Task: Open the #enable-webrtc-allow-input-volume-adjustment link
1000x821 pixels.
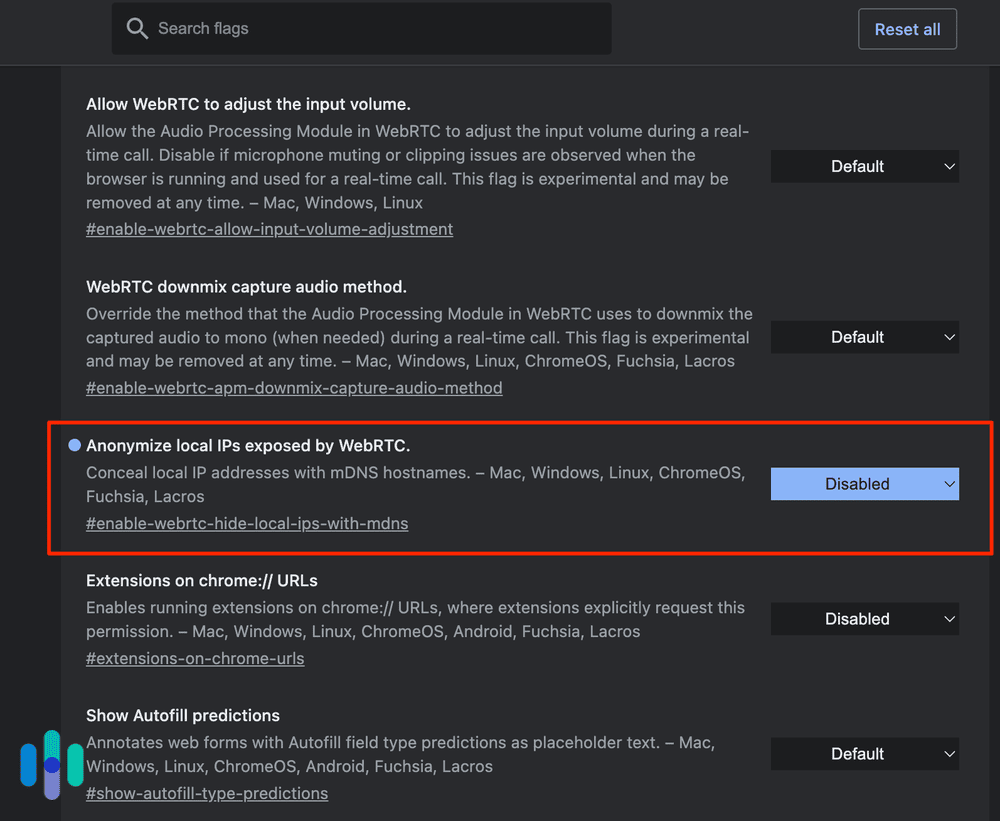Action: pos(269,229)
